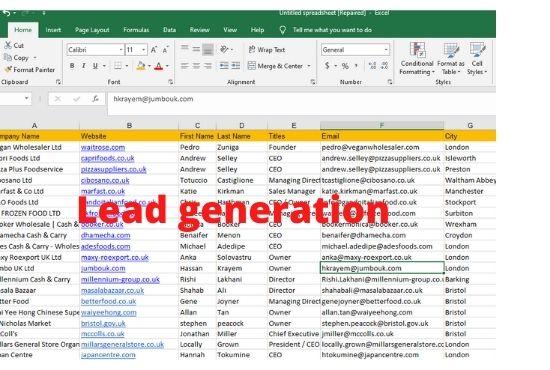Image resolution: width=550 pixels, height=370 pixels.
Task: Select the column F header
Action: [x=382, y=125]
